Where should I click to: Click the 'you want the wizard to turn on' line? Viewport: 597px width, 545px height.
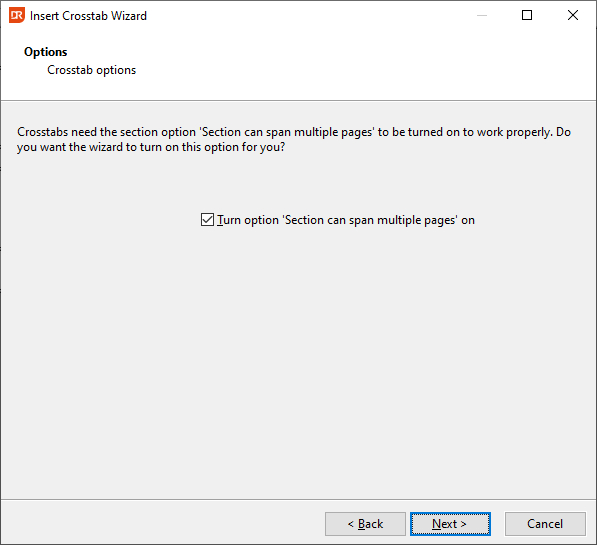click(x=151, y=147)
